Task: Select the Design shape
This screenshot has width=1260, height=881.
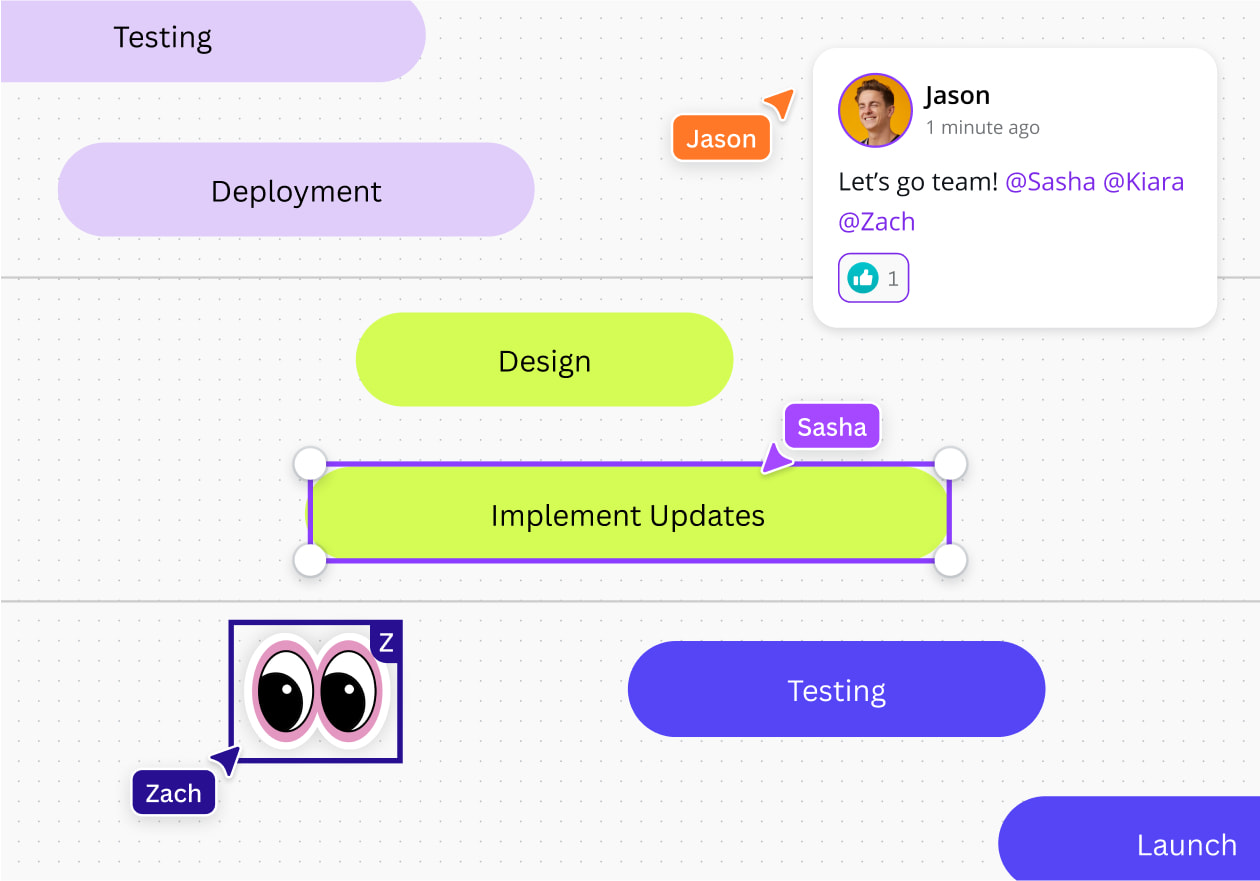Action: [x=544, y=360]
